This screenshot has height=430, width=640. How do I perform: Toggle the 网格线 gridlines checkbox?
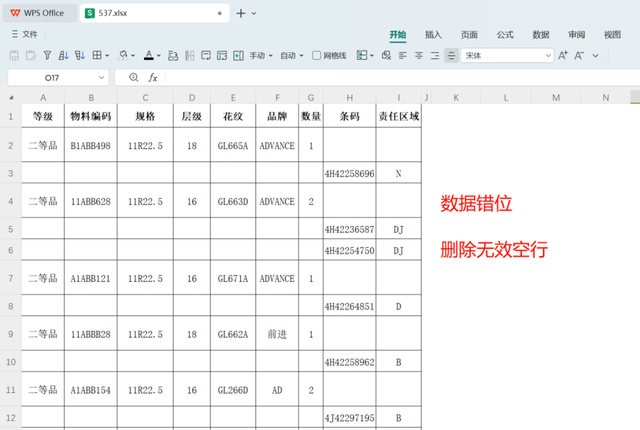pos(316,55)
